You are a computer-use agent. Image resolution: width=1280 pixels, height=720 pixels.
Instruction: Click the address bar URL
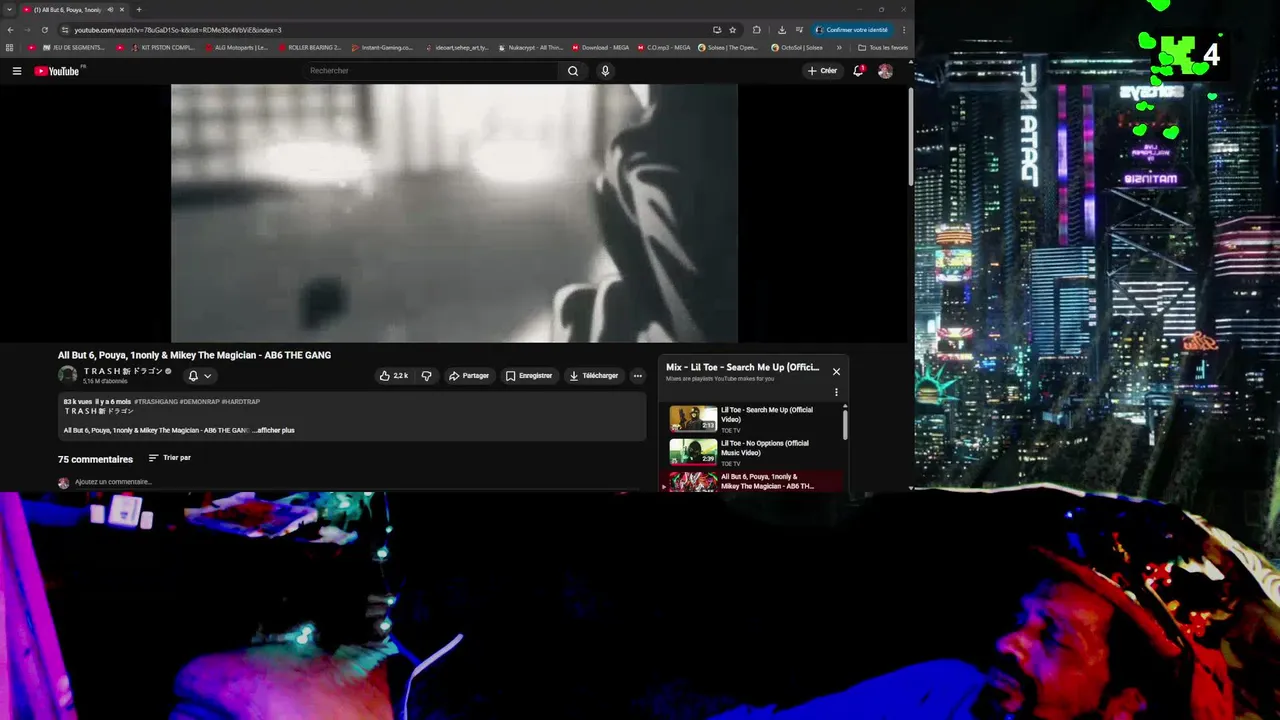(x=178, y=30)
